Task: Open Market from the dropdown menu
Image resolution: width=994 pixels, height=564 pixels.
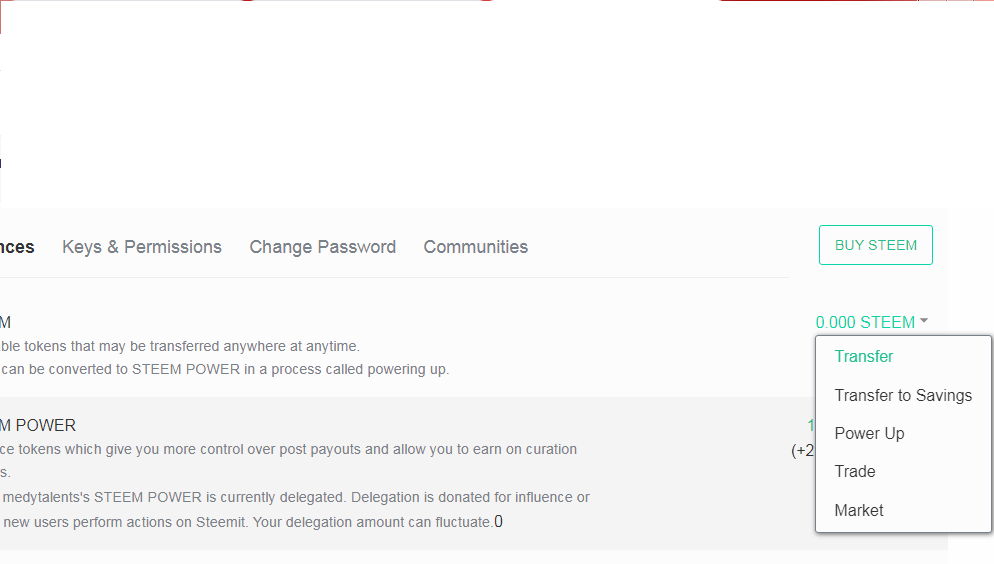Action: 859,510
